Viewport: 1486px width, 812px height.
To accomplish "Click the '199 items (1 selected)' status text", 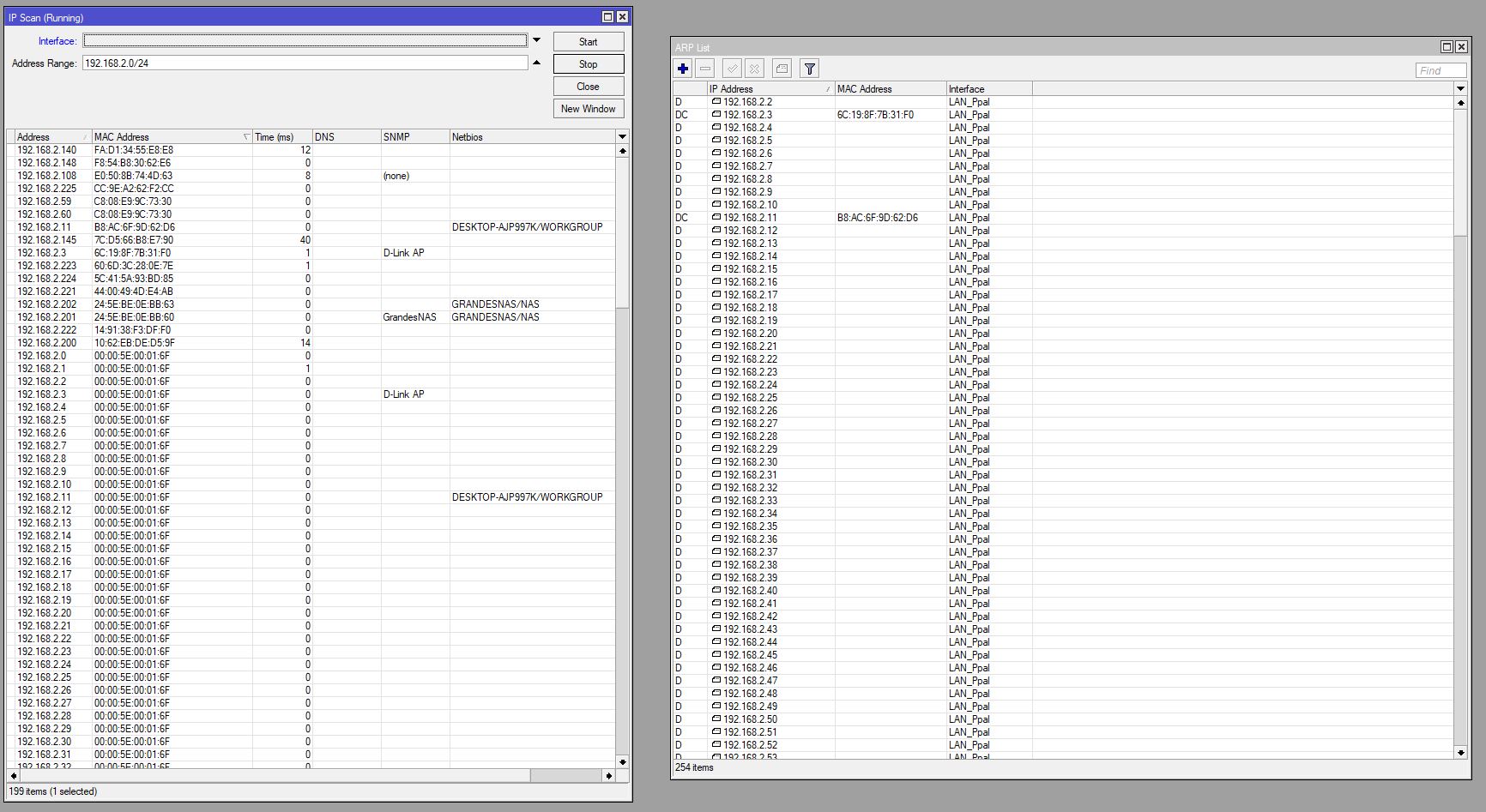I will point(52,791).
